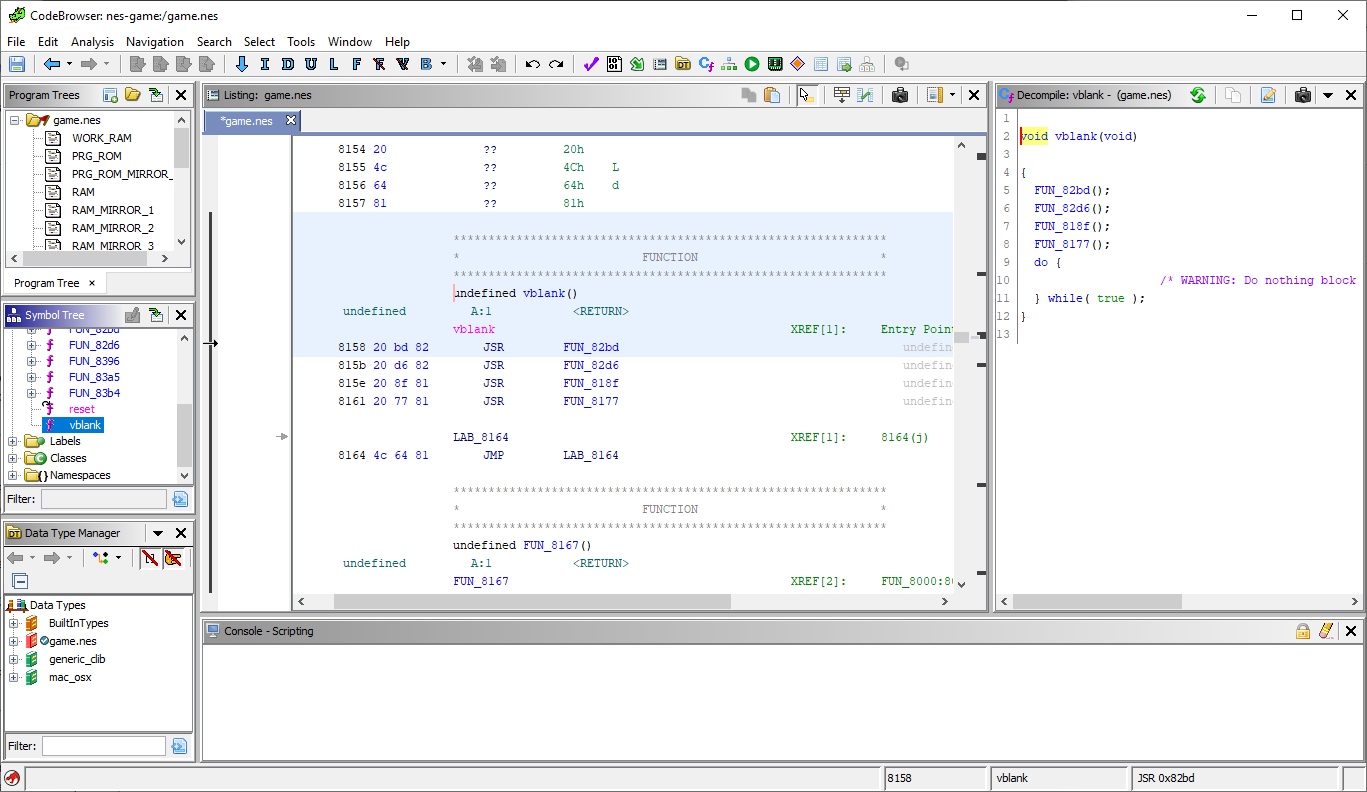Screen dimensions: 1367x792
Task: Open the Bookmarks purple checkmark icon
Action: (590, 64)
